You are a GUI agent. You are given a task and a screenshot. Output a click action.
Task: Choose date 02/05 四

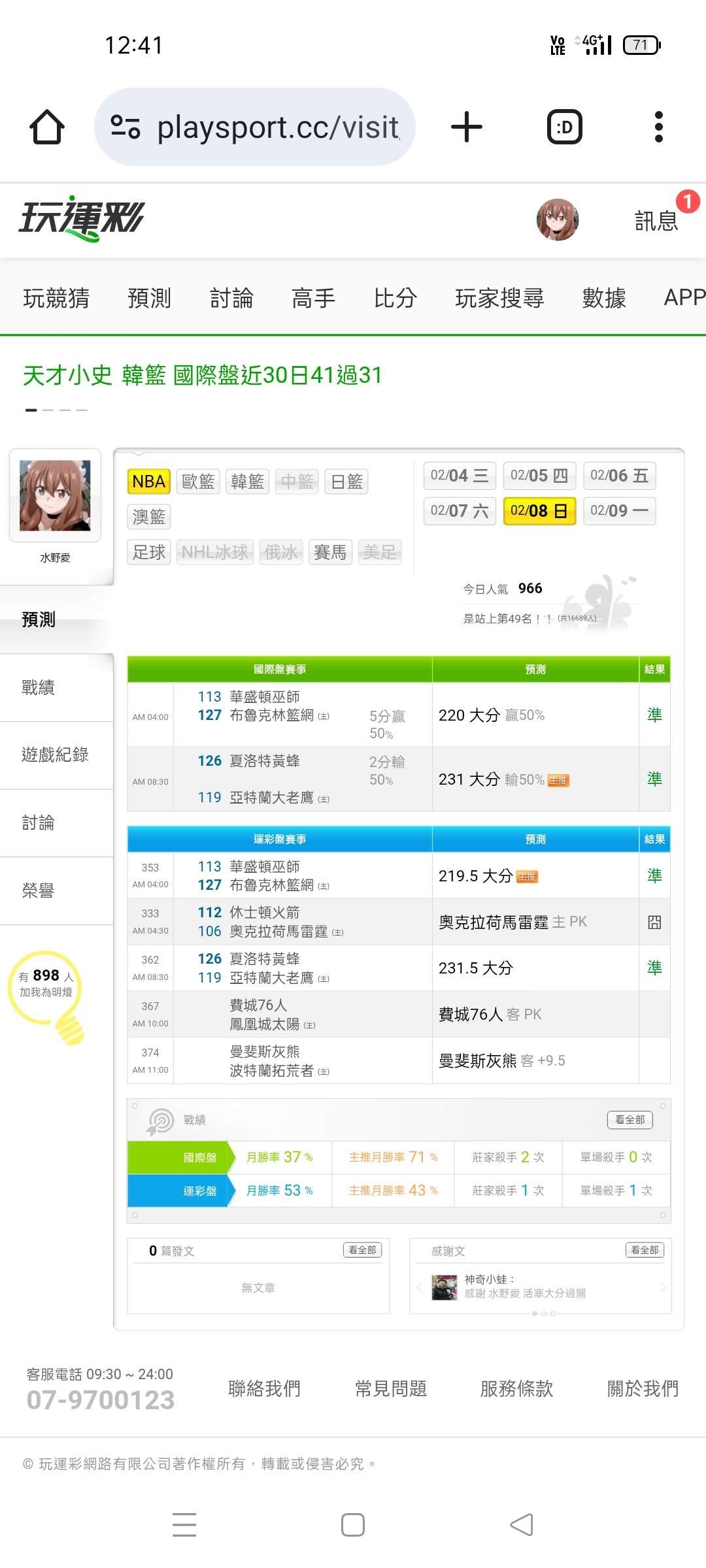539,476
